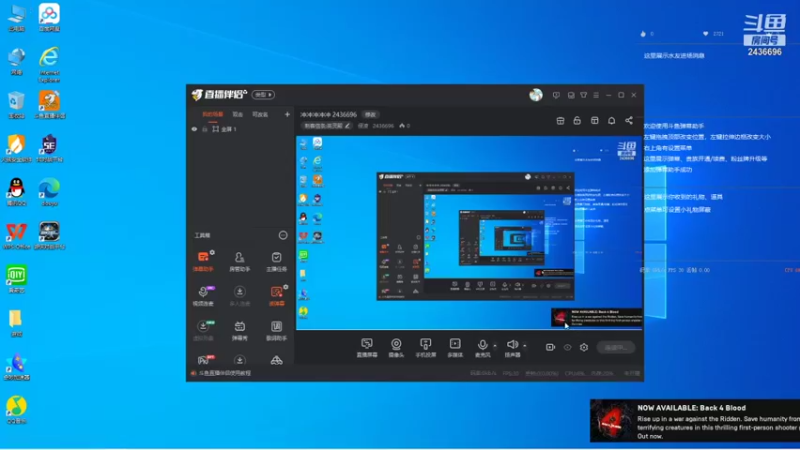This screenshot has width=800, height=450.
Task: Open the video co-stream microphone tool
Action: [x=203, y=295]
